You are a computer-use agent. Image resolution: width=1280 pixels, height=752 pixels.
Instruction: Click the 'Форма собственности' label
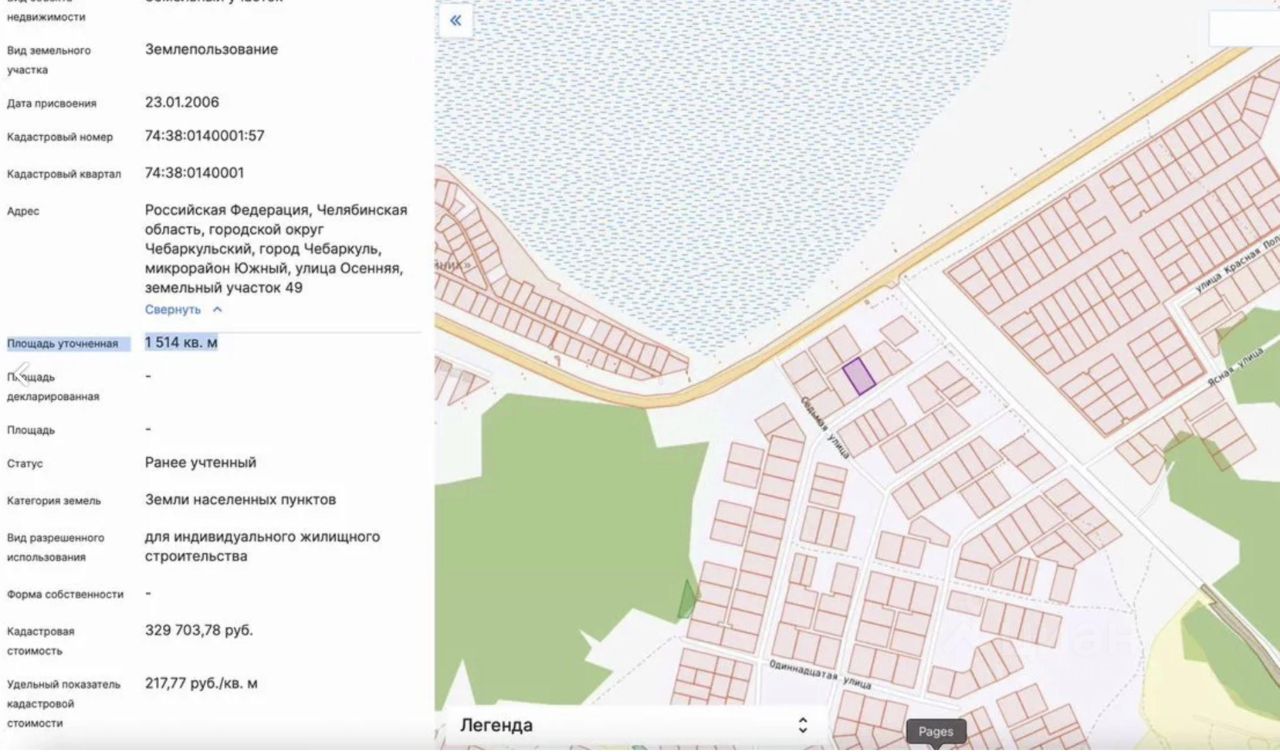65,595
